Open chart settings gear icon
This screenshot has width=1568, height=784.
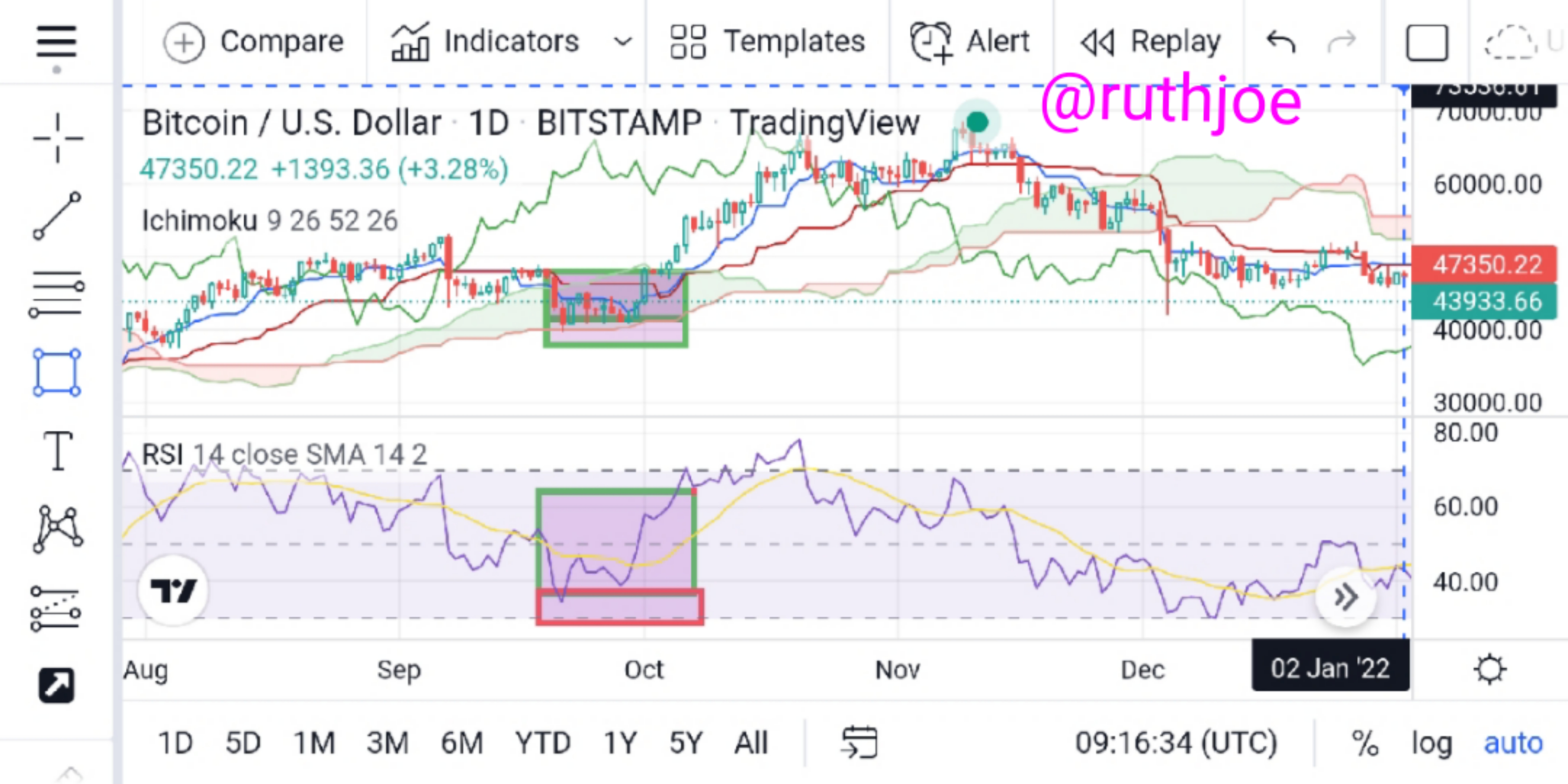tap(1490, 669)
